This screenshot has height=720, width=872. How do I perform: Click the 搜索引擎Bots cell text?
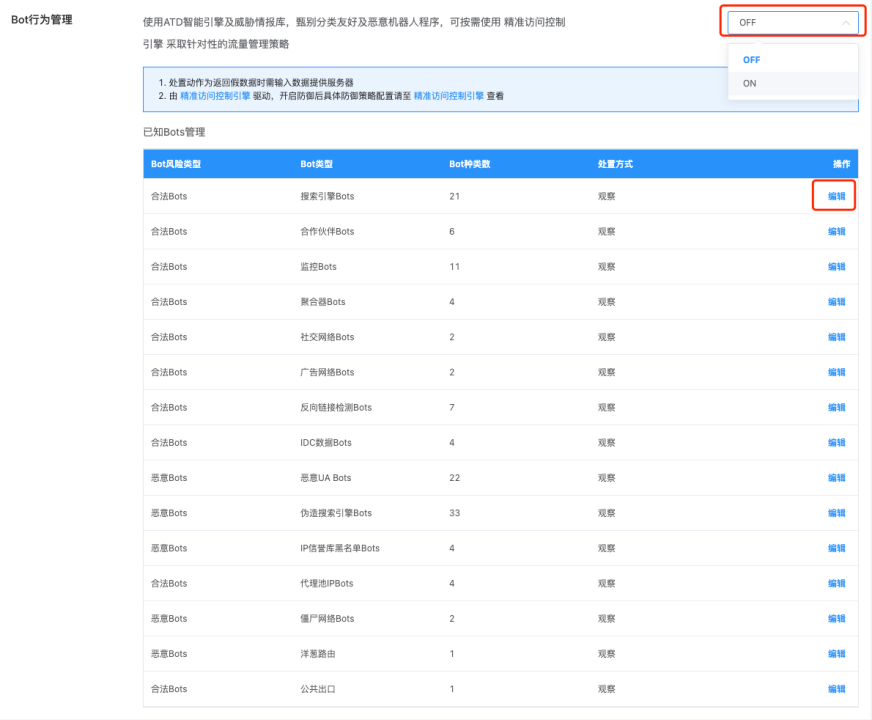point(327,196)
